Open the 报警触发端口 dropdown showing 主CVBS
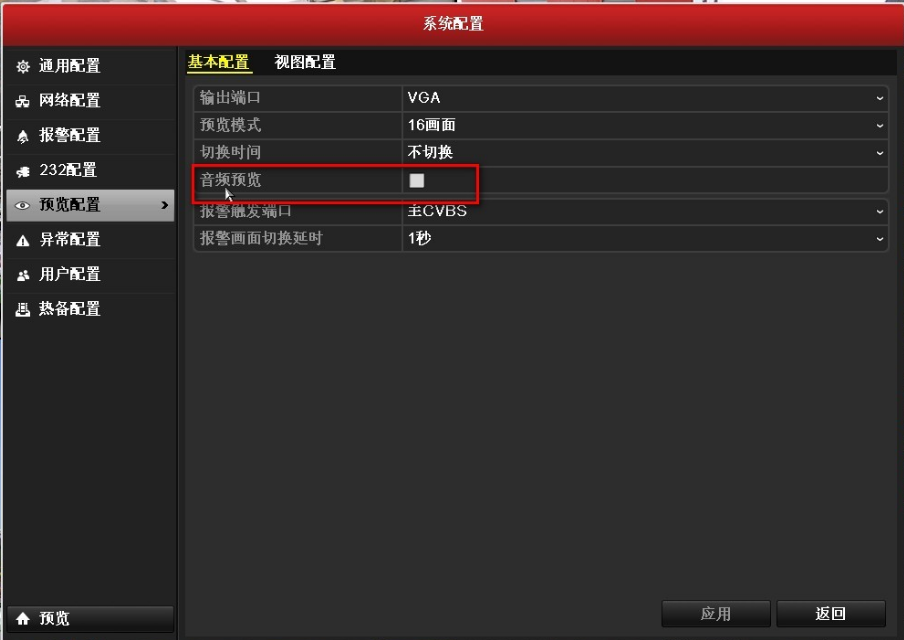Viewport: 904px width, 640px height. pyautogui.click(x=878, y=211)
